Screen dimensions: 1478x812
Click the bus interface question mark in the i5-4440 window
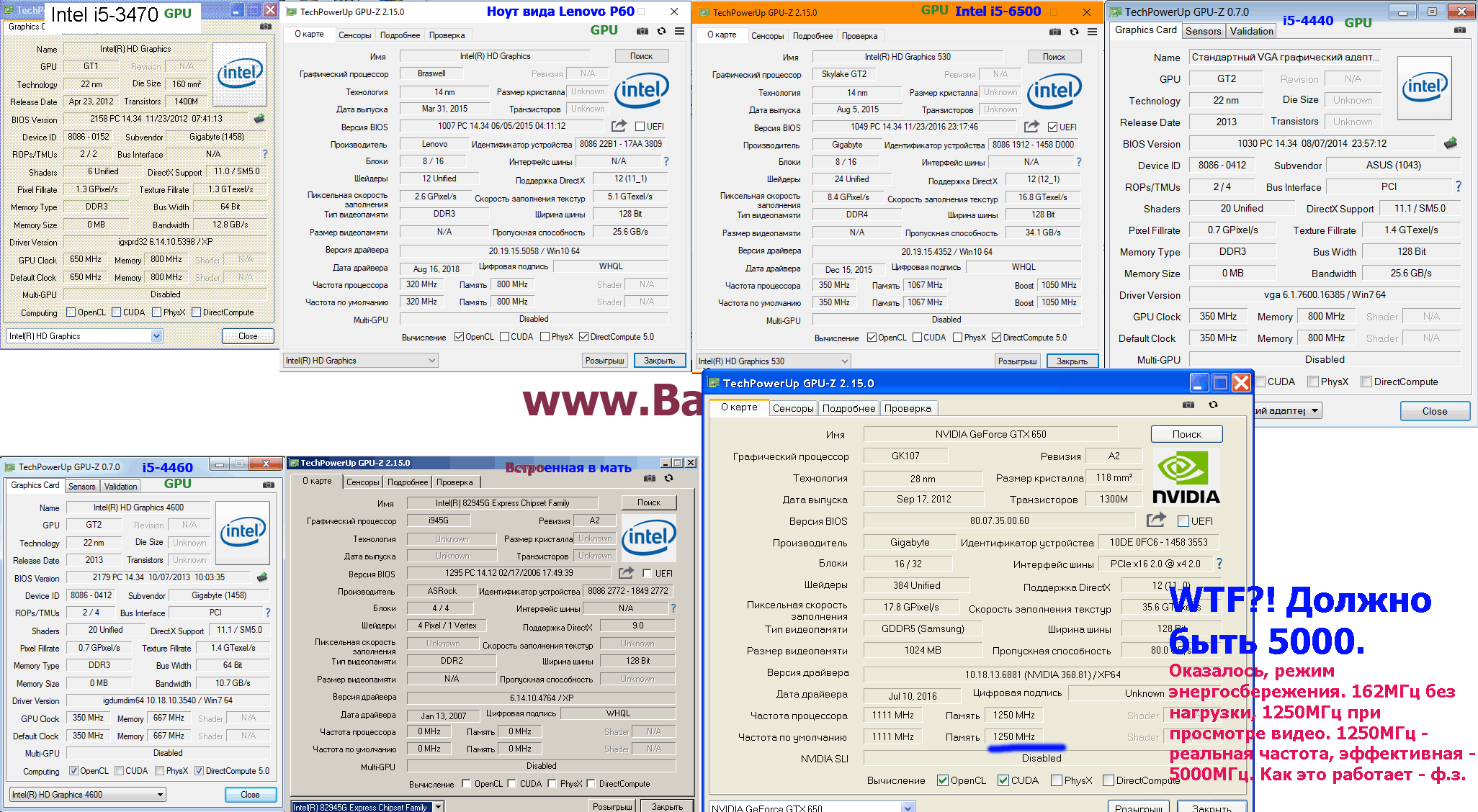[x=1459, y=186]
